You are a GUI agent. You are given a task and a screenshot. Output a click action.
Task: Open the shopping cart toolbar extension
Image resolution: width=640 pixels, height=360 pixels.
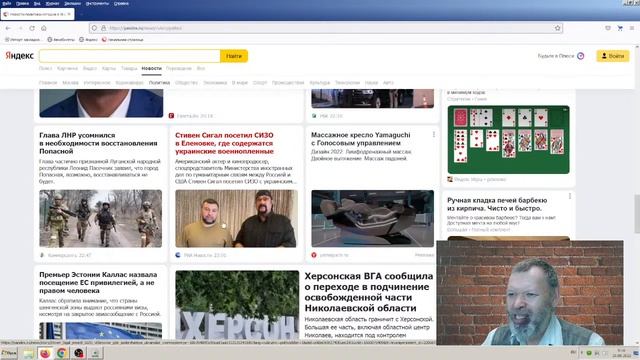[620, 28]
